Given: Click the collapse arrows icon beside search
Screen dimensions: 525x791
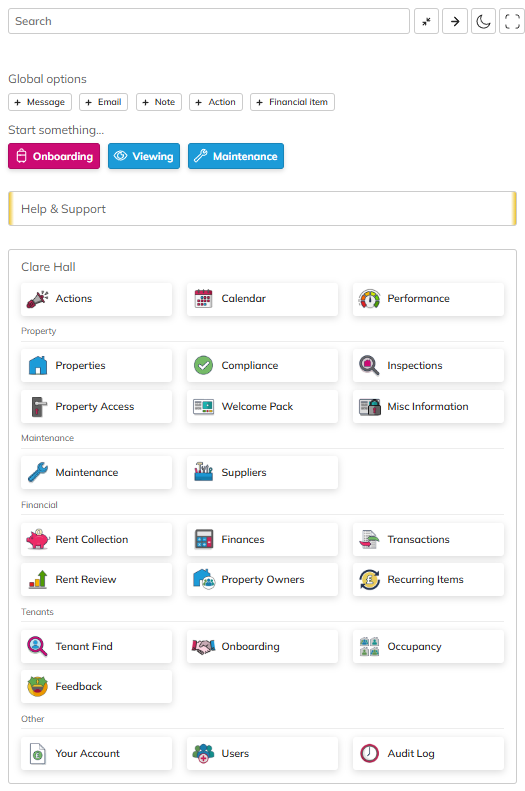Looking at the screenshot, I should pos(426,21).
